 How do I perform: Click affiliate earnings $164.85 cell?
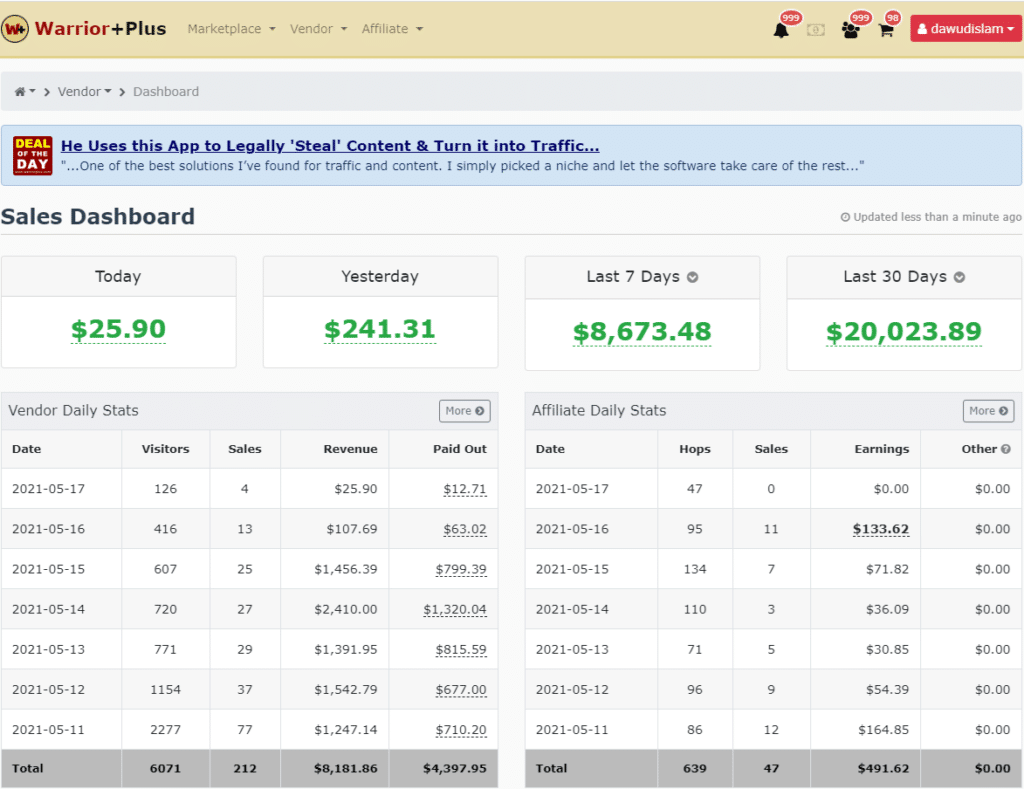pyautogui.click(x=883, y=730)
